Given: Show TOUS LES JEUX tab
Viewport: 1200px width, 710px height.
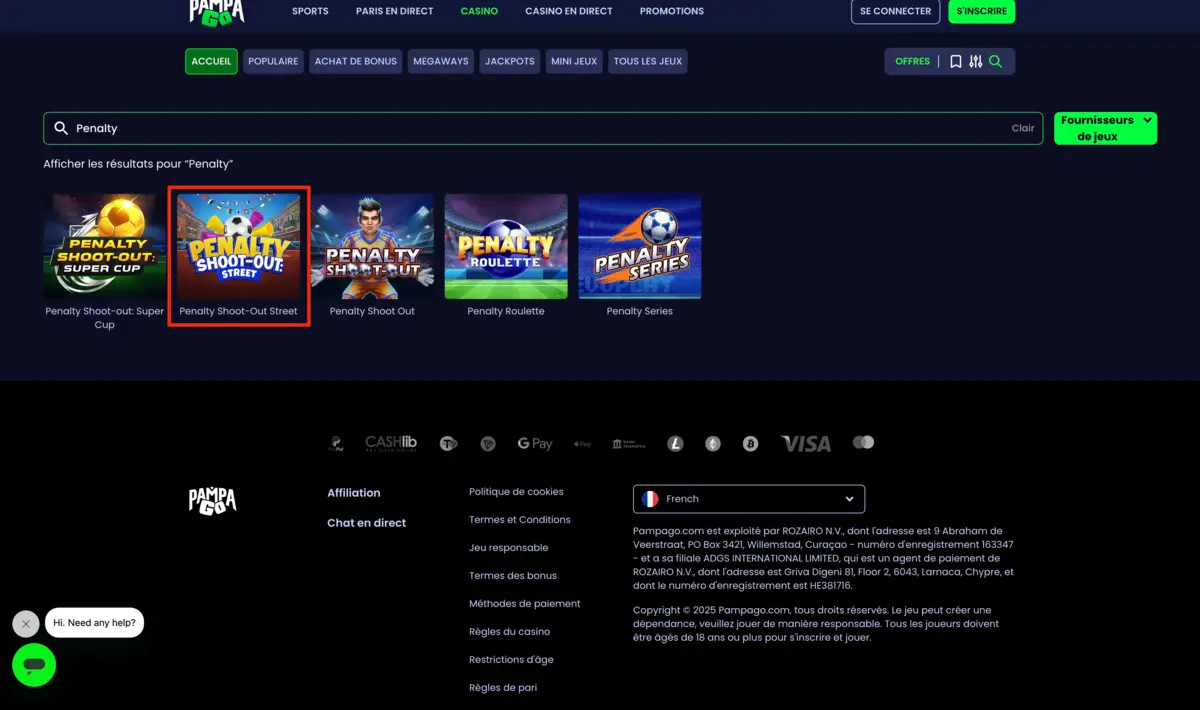Looking at the screenshot, I should pos(648,61).
